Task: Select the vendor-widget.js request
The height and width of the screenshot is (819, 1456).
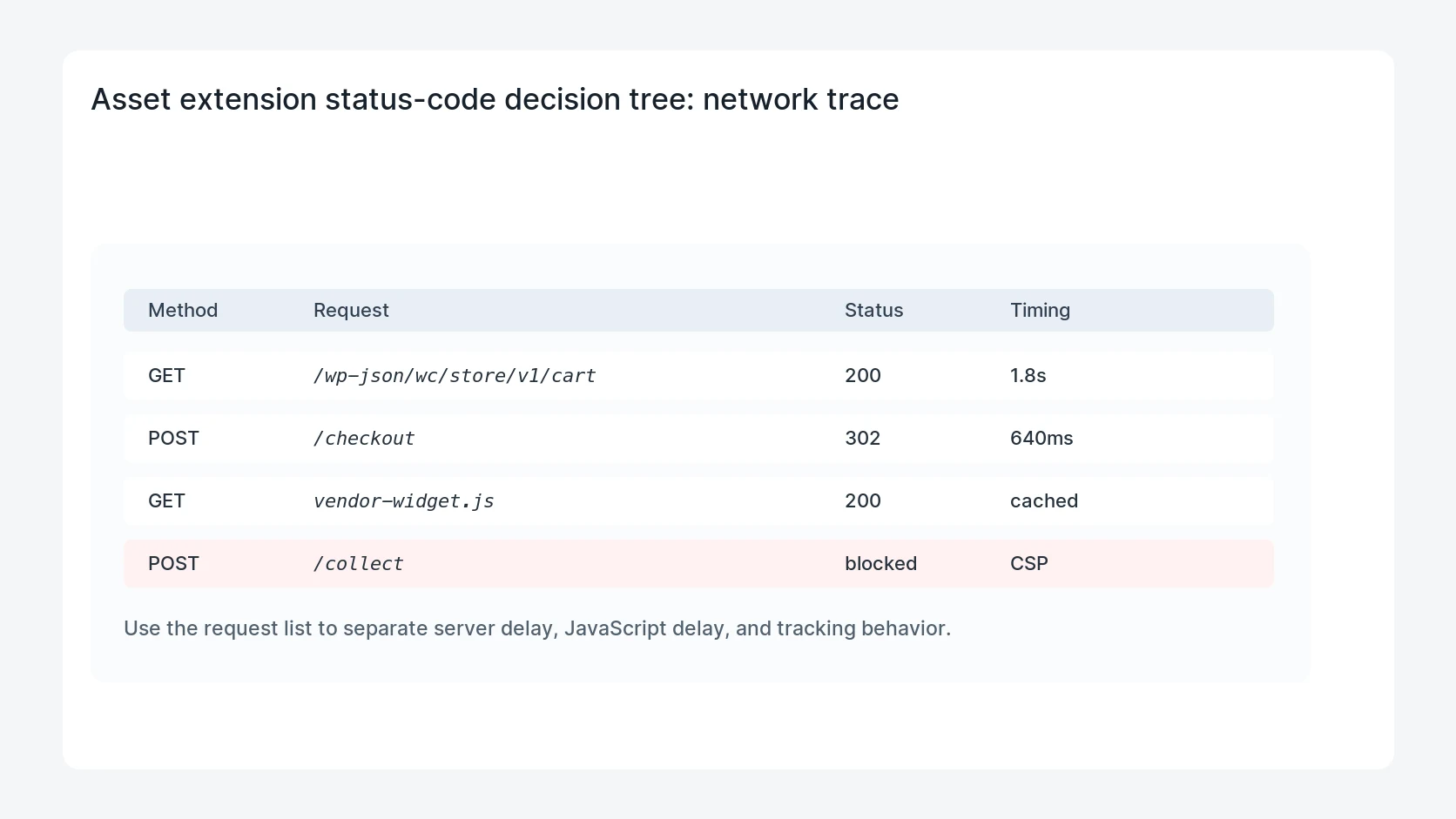Action: coord(404,501)
